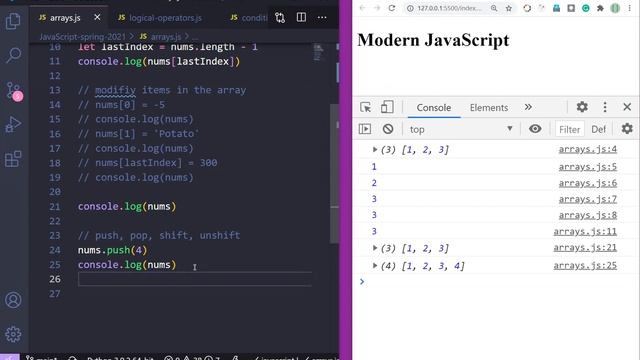The height and width of the screenshot is (360, 640).
Task: Click console.log(nums[lastIndex]) on line 11
Action: coord(159,62)
